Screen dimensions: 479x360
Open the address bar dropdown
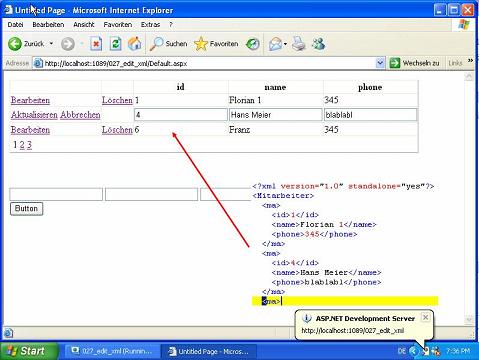tap(380, 63)
